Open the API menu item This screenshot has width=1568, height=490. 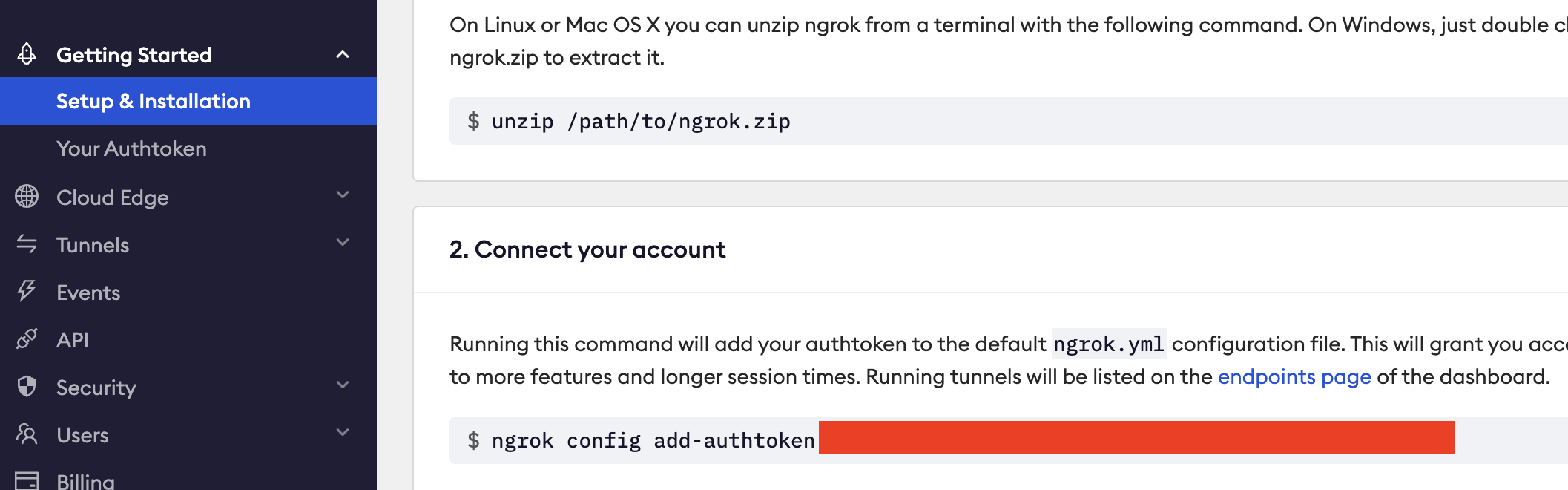point(73,340)
